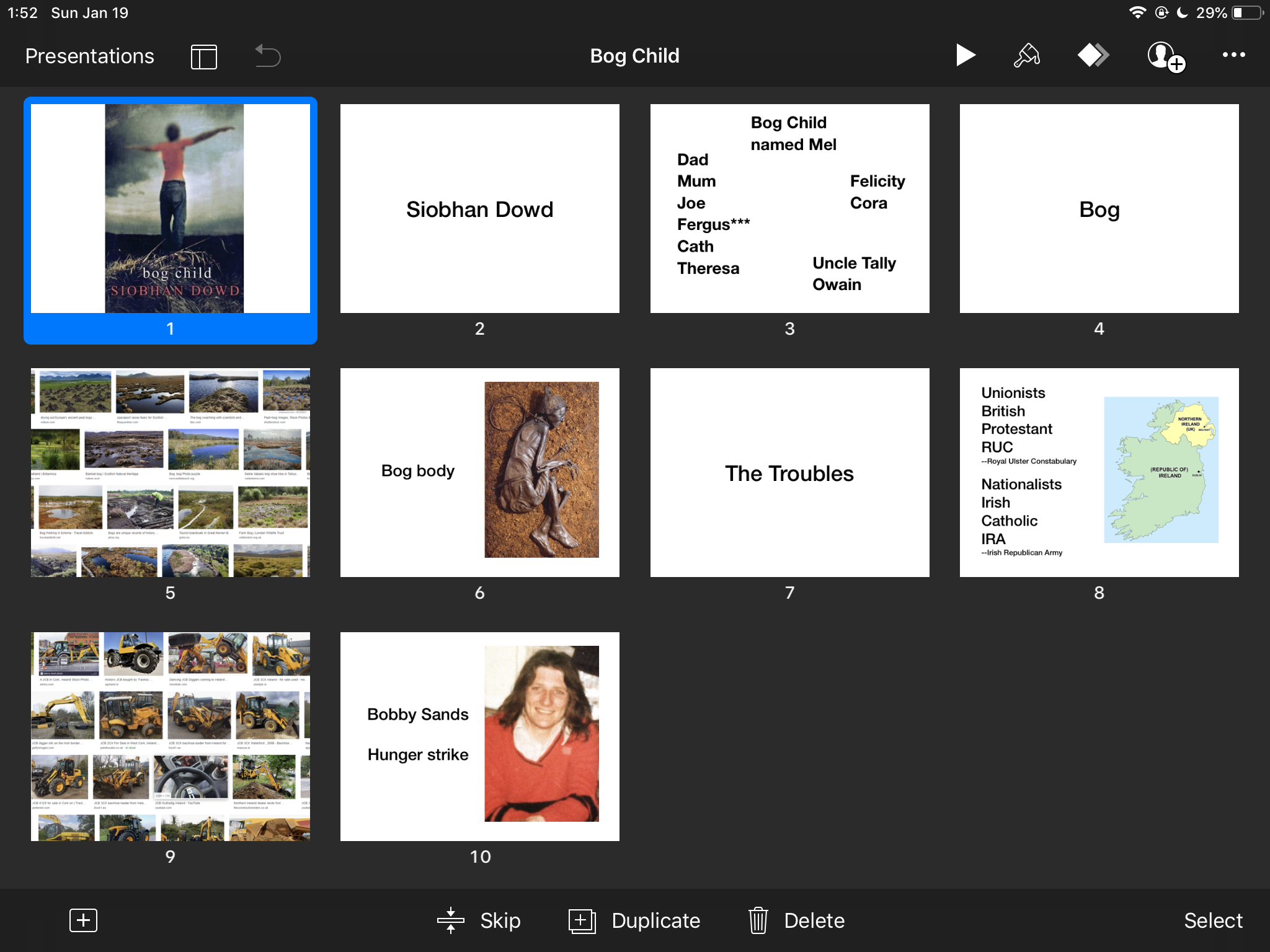
Task: Select the character list slide 3
Action: point(789,209)
